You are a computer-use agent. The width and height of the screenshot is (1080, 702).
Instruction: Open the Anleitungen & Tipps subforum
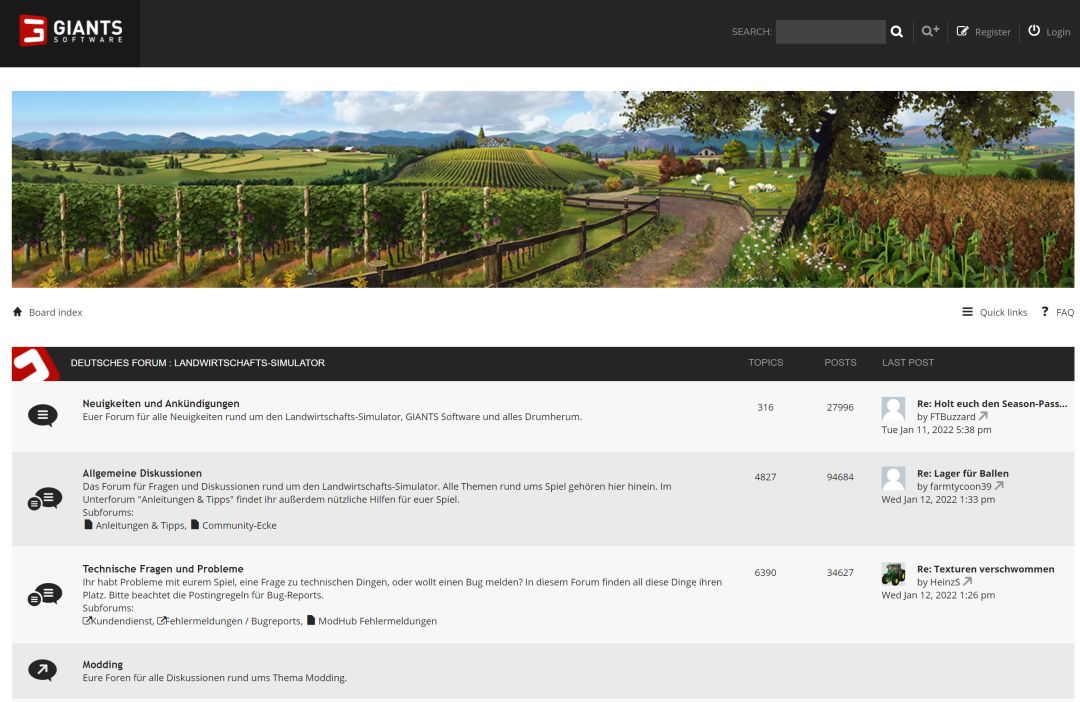140,525
